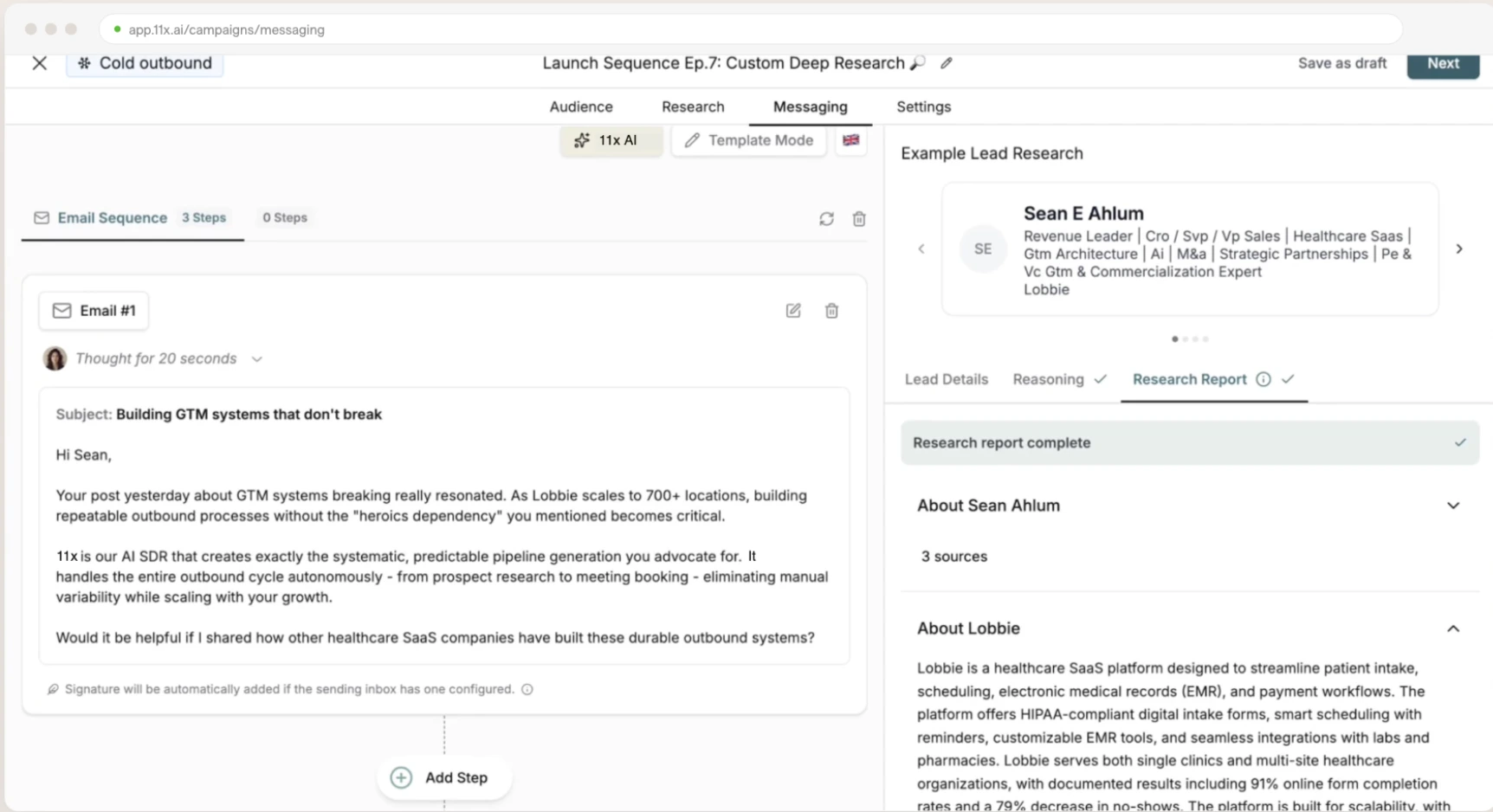Edit Email #1 using the edit icon
This screenshot has width=1493, height=812.
pyautogui.click(x=793, y=311)
